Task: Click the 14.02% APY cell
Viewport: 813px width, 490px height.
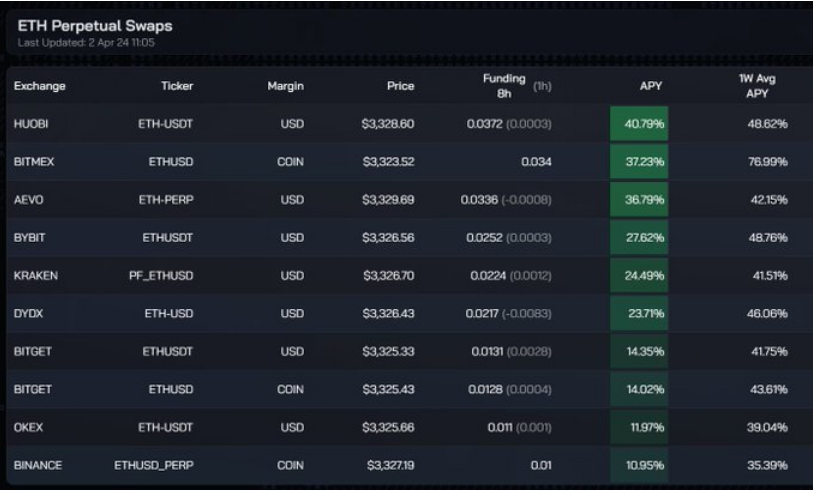Action: tap(639, 389)
